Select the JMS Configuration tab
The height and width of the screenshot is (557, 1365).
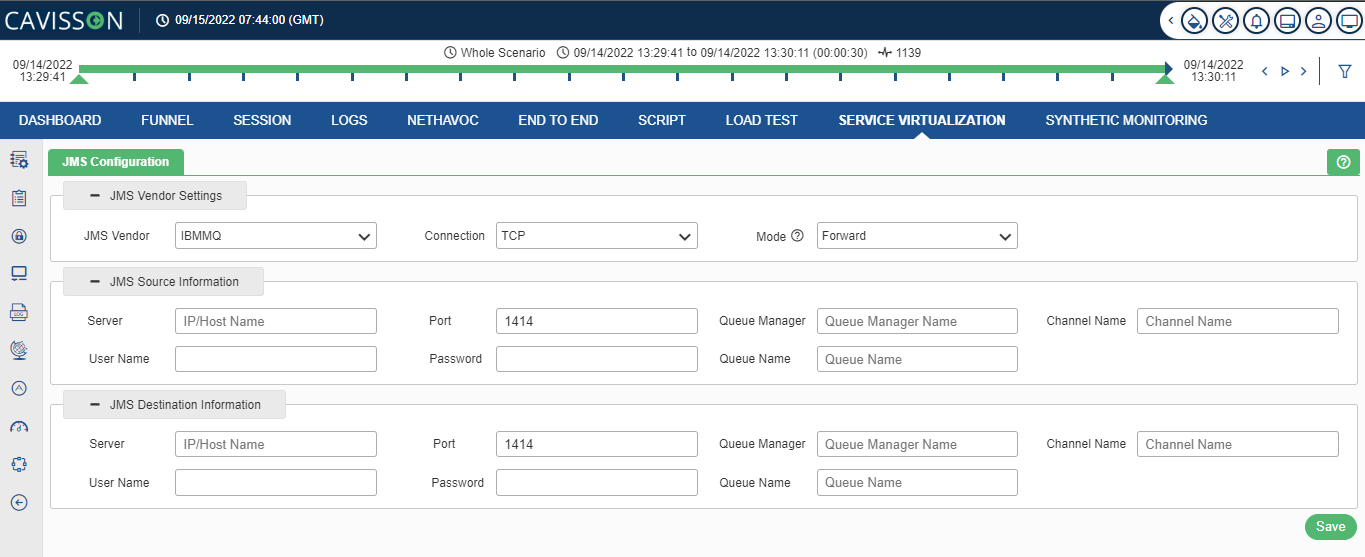point(116,162)
